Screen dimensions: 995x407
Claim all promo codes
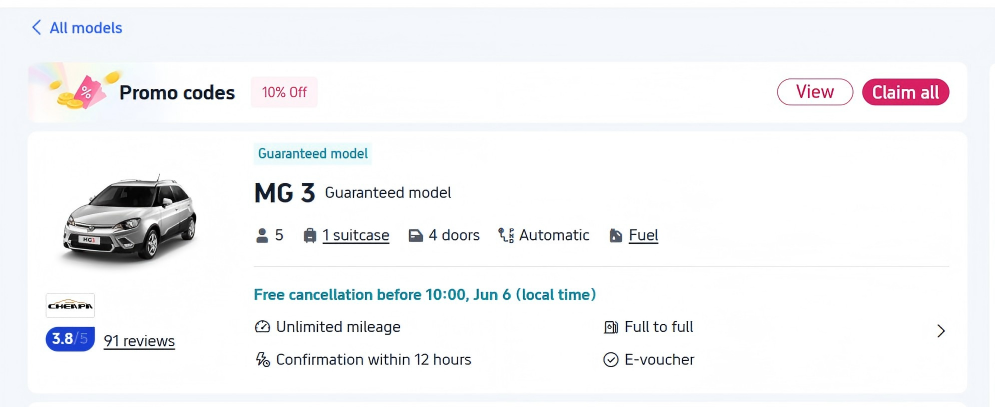[906, 92]
